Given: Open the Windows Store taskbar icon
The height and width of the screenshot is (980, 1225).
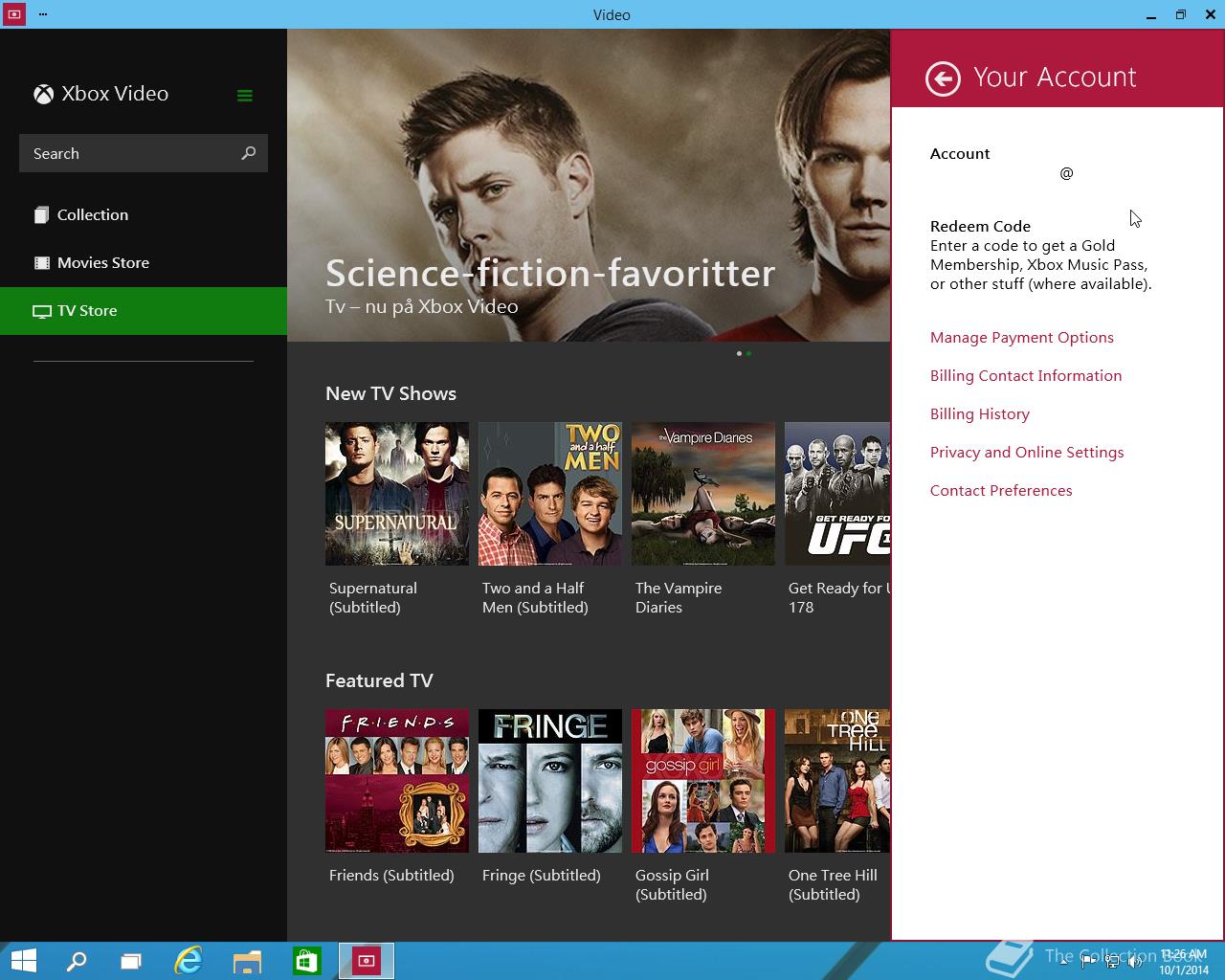Looking at the screenshot, I should tap(306, 961).
